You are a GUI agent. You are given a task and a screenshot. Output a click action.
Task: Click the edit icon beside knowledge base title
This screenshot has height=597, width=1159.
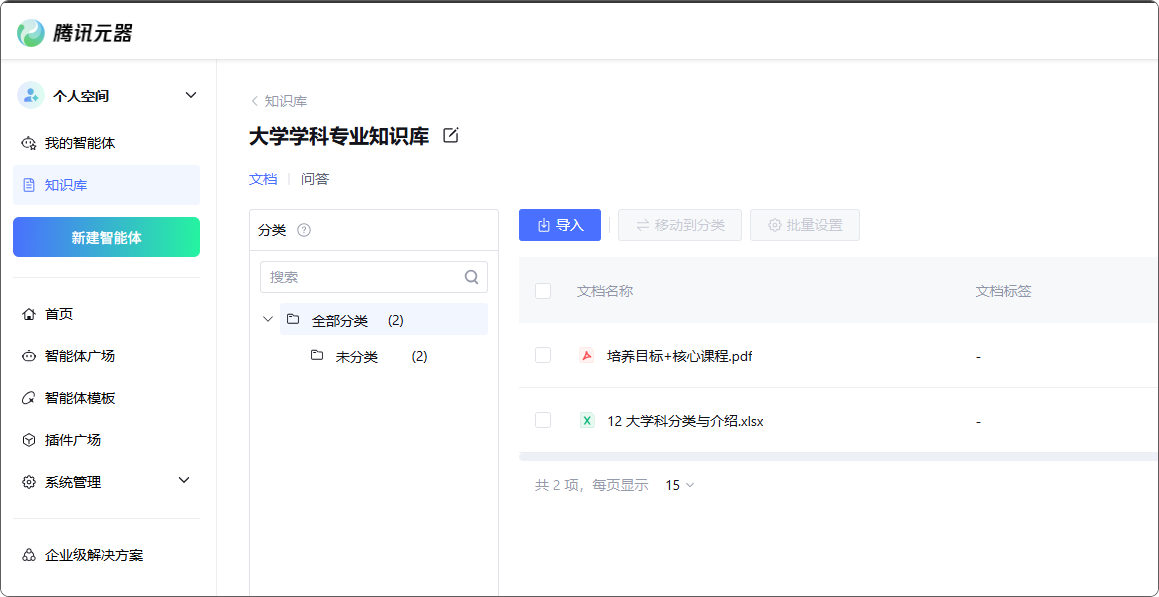451,136
